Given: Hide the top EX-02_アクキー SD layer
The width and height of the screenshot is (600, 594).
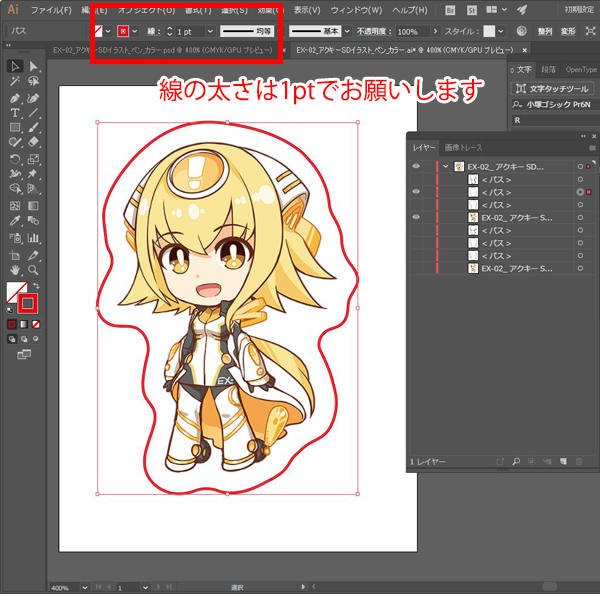Looking at the screenshot, I should pyautogui.click(x=416, y=166).
